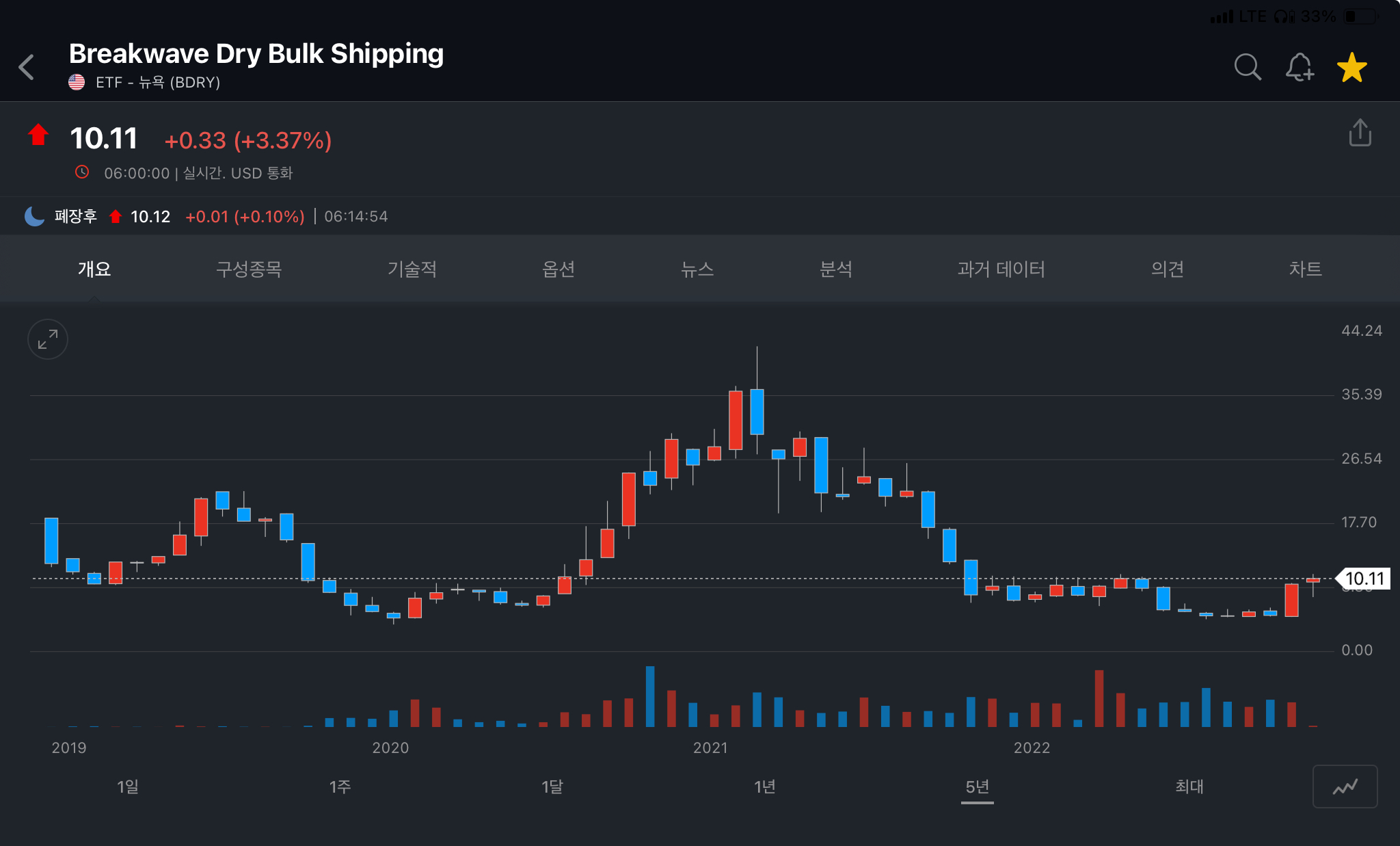Screen dimensions: 1400x846
Task: Switch to the 차트 tab
Action: pyautogui.click(x=1306, y=269)
